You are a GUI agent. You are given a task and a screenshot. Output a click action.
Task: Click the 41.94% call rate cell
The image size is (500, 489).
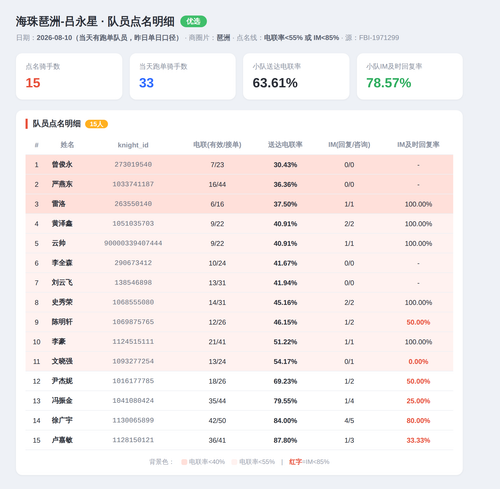click(285, 283)
